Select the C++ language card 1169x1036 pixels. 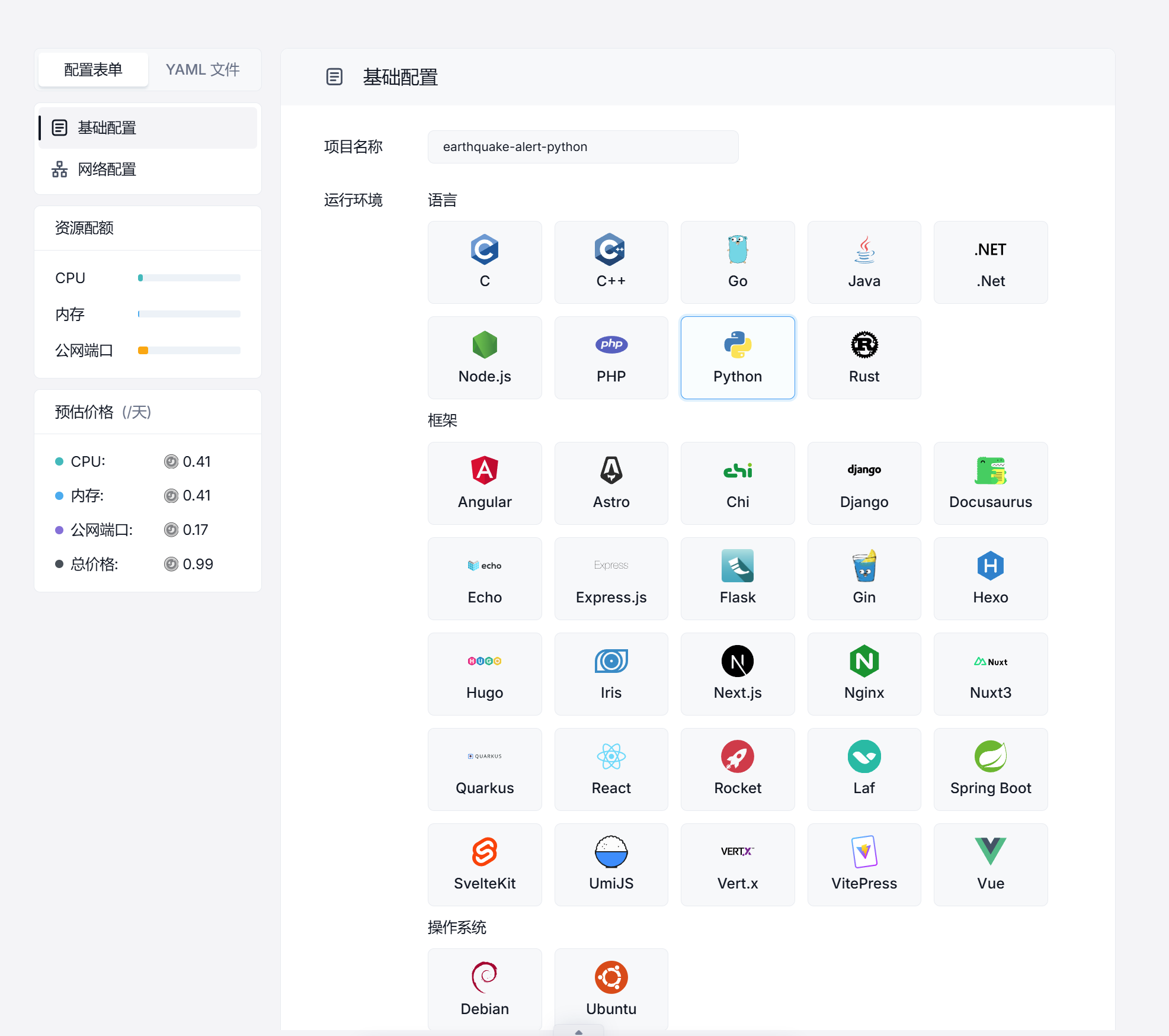[611, 262]
